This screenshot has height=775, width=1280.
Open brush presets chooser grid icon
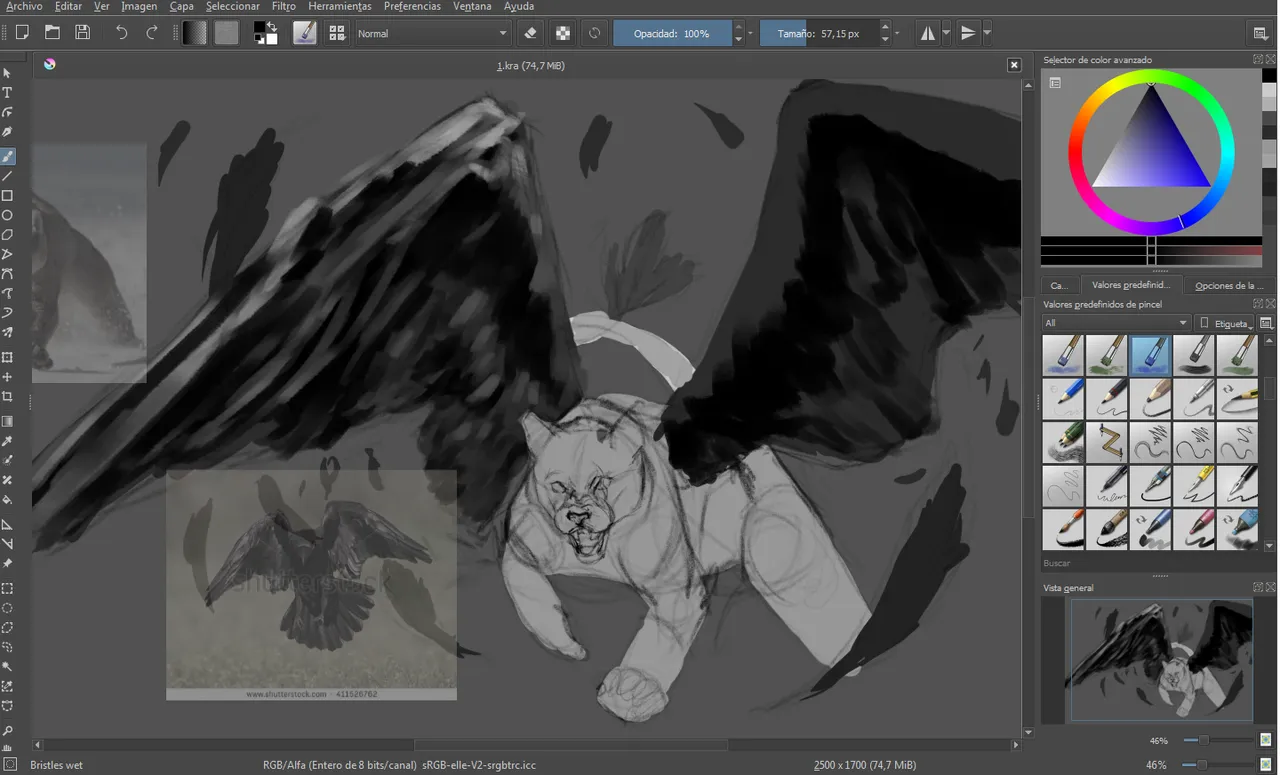pyautogui.click(x=337, y=33)
